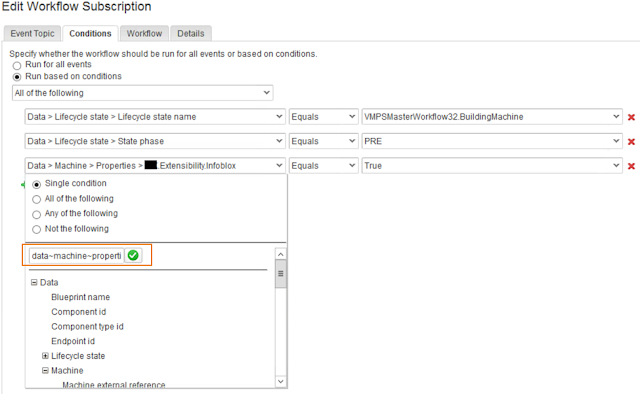Open the Lifecycle state name field dropdown

[155, 117]
